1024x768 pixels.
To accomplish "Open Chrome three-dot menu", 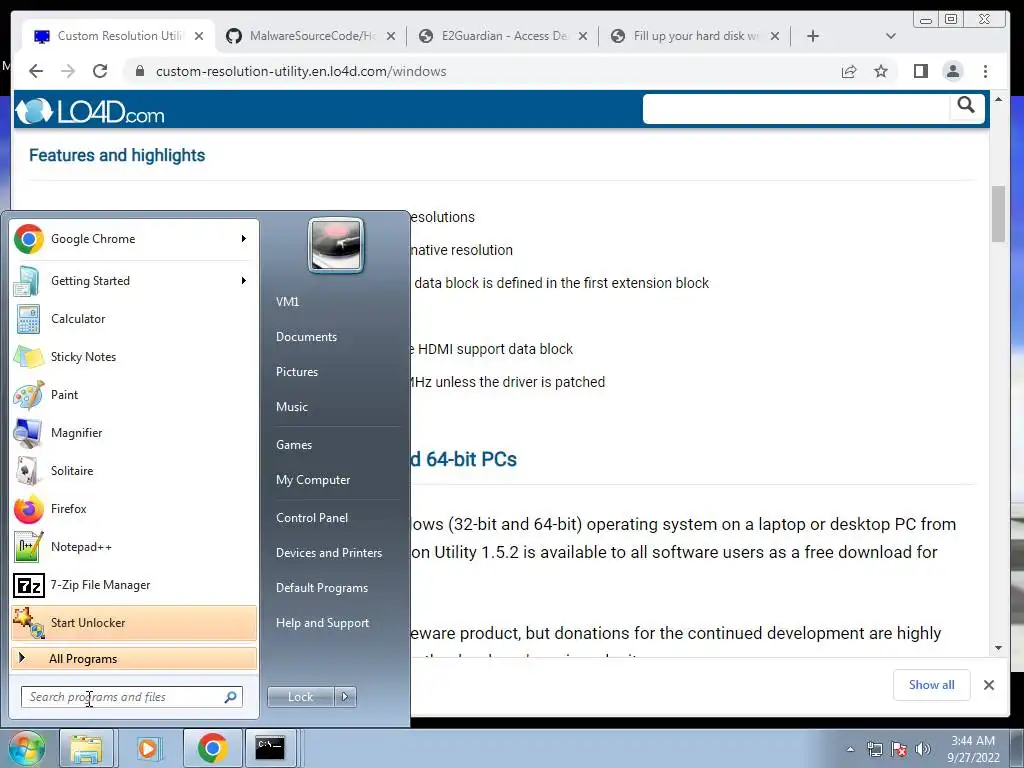I will (x=985, y=71).
